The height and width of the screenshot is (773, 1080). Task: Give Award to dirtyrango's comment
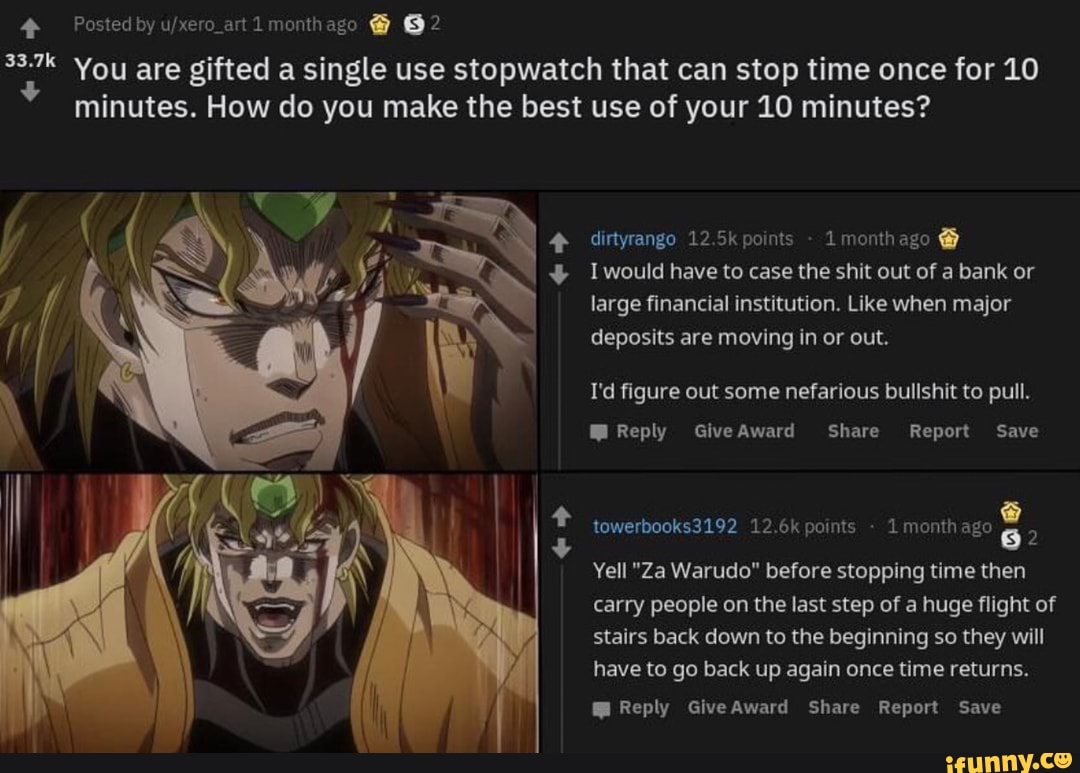[744, 431]
